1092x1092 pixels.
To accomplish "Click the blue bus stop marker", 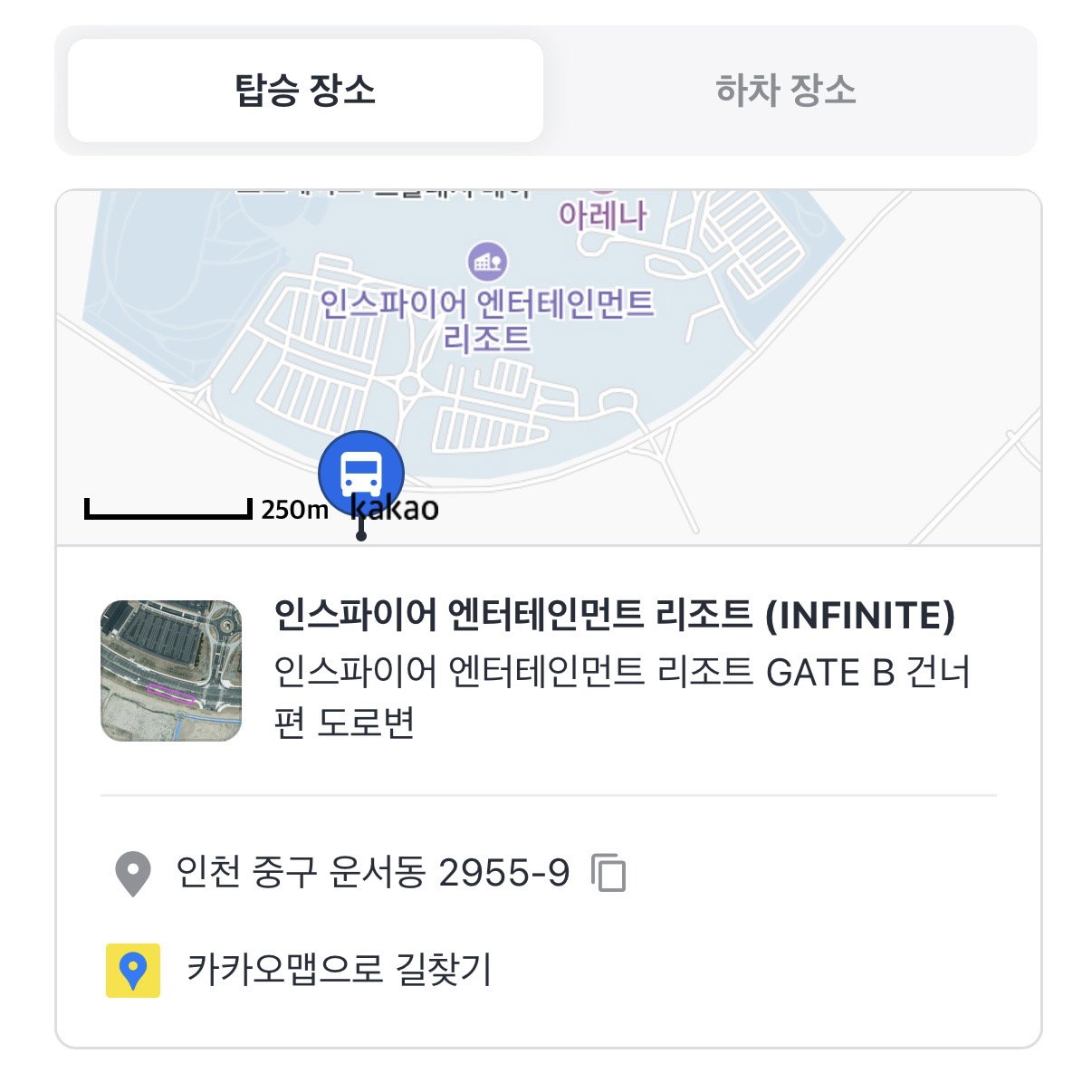I will coord(360,474).
